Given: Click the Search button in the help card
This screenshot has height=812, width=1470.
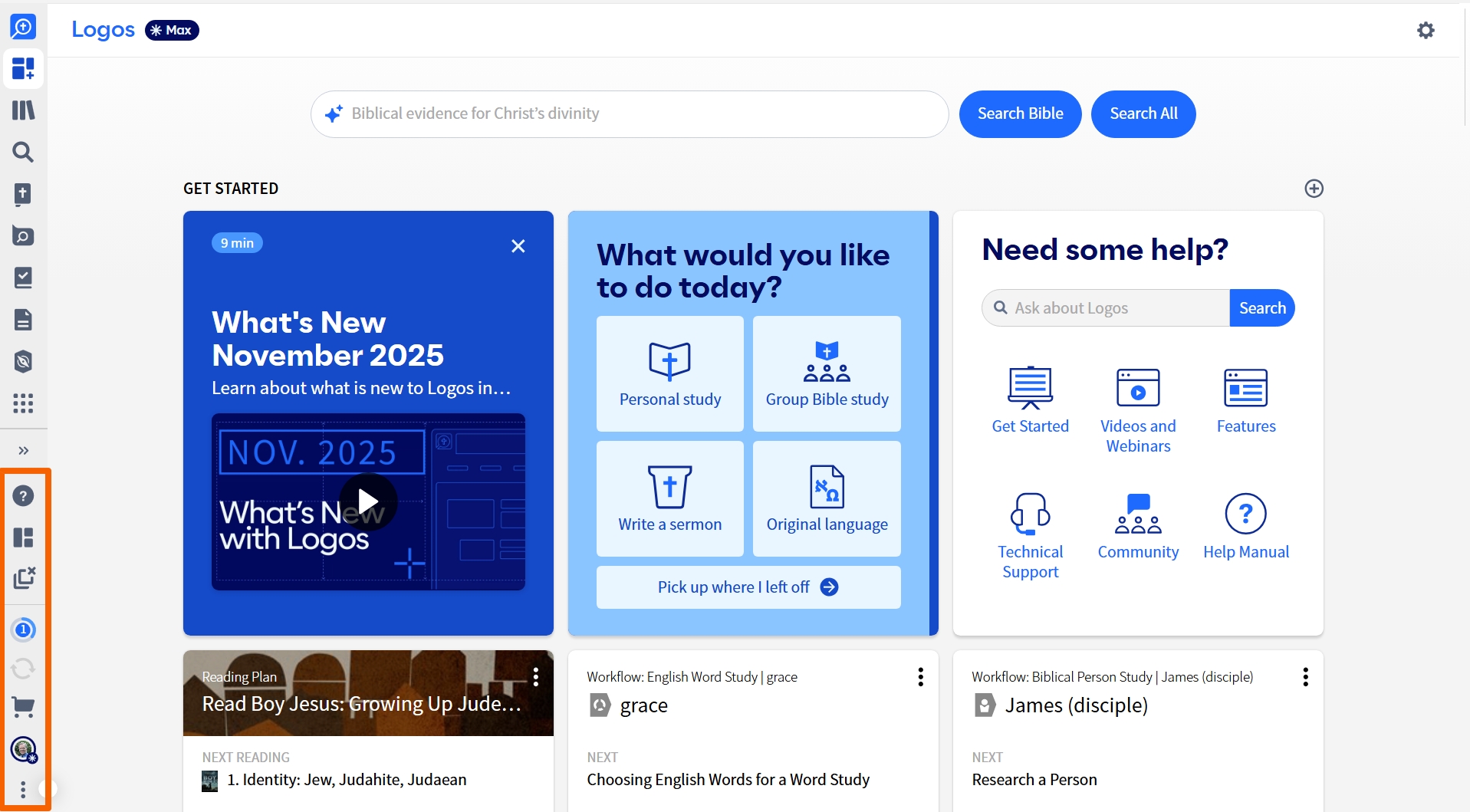Looking at the screenshot, I should tap(1262, 308).
